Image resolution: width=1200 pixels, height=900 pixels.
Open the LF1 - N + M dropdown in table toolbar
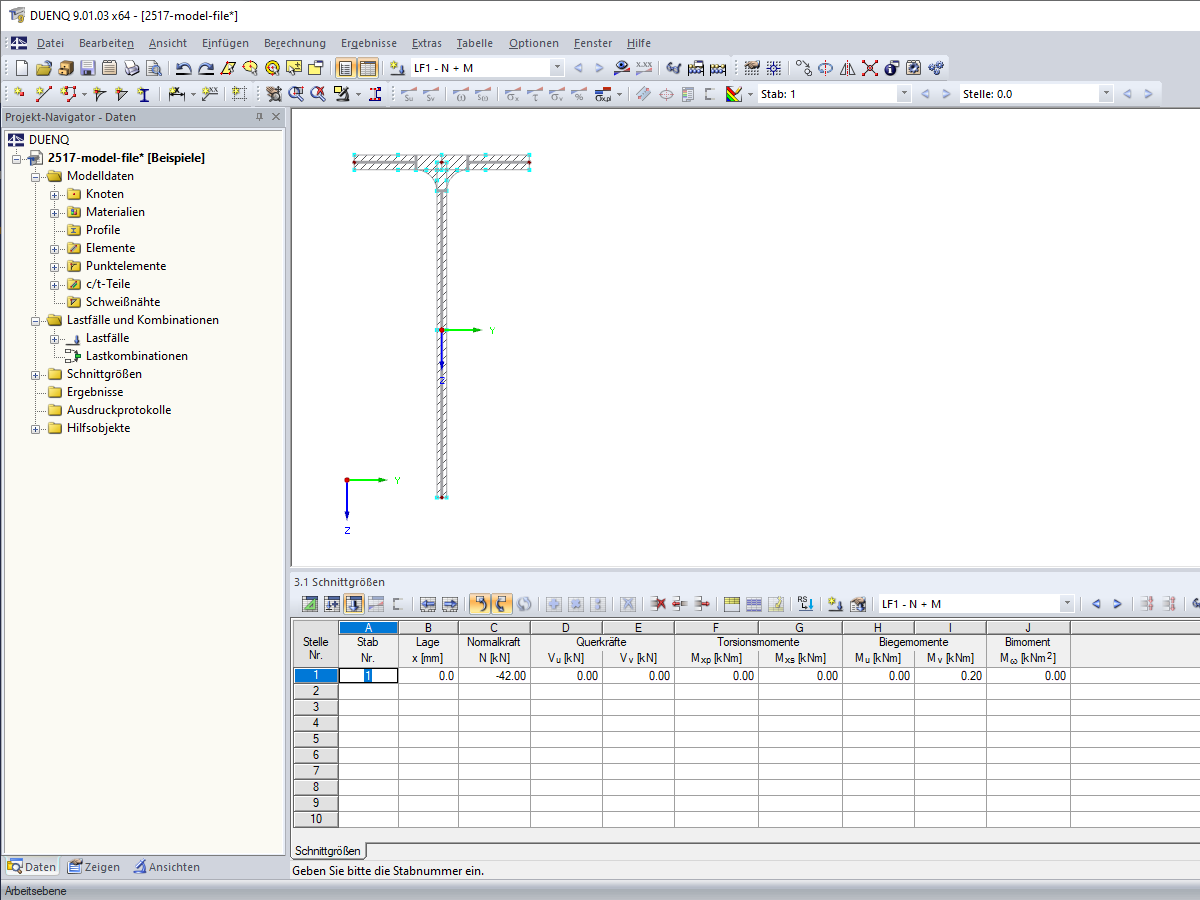[x=1067, y=604]
